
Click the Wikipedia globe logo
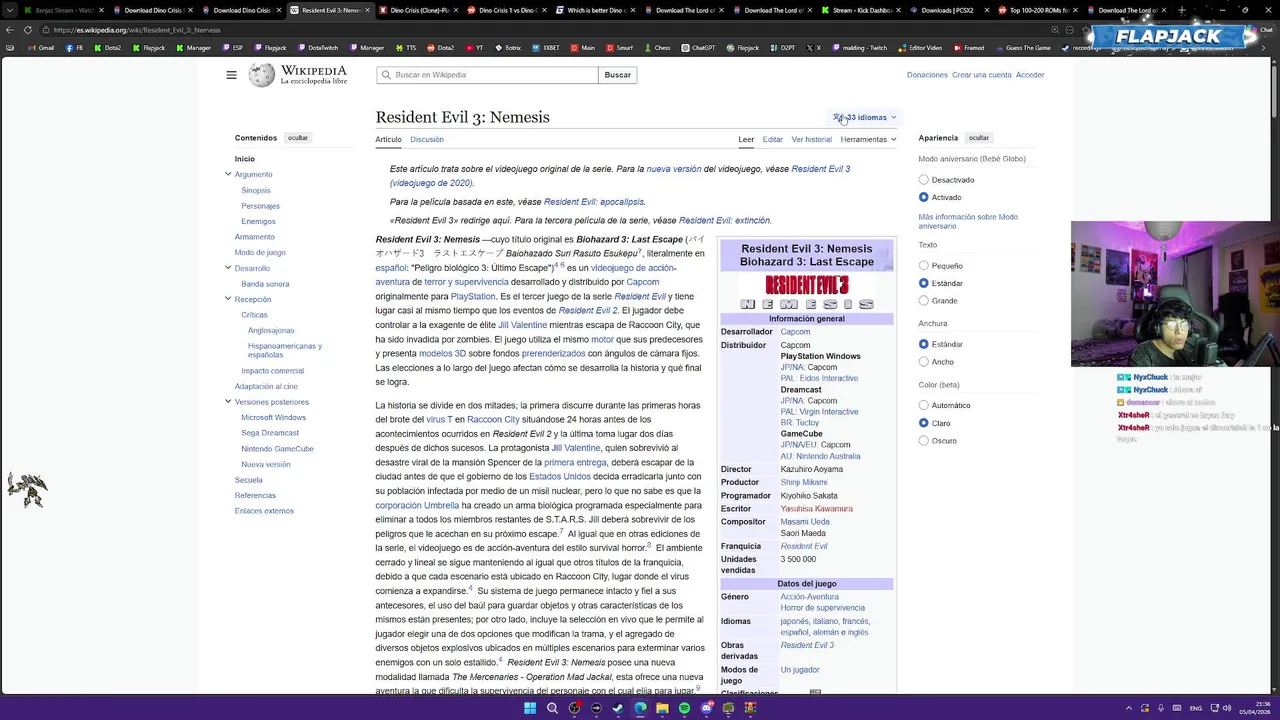coord(262,75)
